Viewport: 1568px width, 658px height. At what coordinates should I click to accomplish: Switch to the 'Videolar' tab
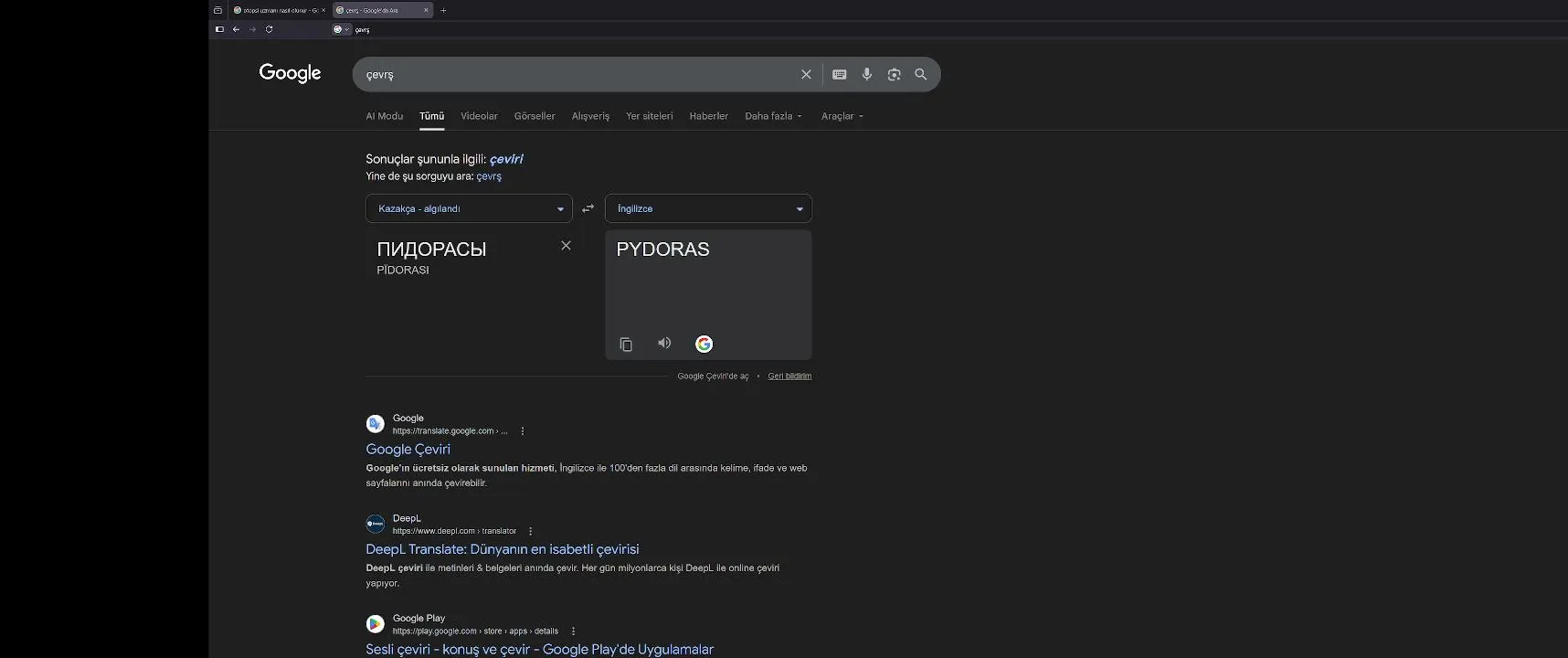click(479, 116)
